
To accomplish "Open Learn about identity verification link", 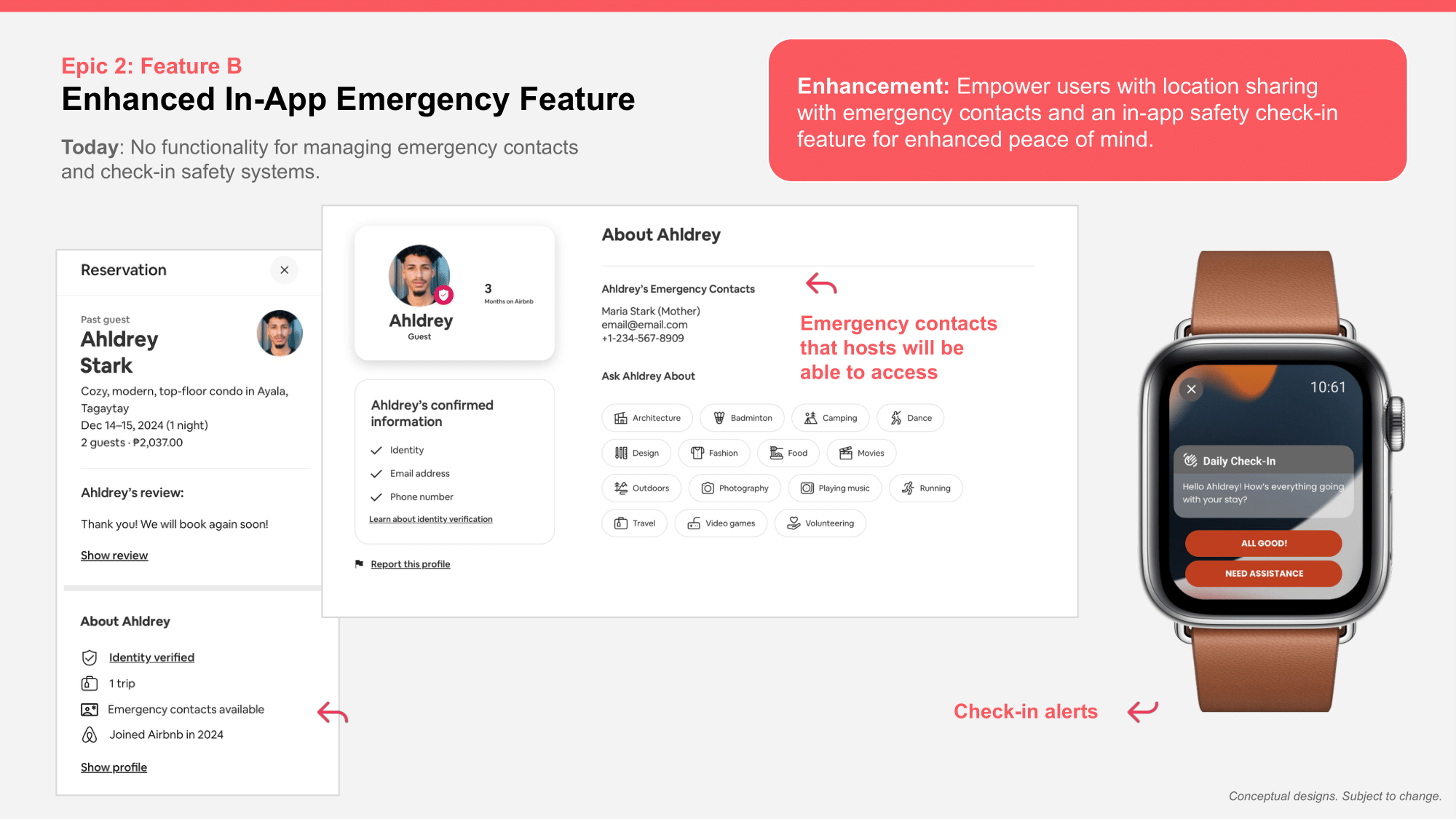I will click(431, 519).
